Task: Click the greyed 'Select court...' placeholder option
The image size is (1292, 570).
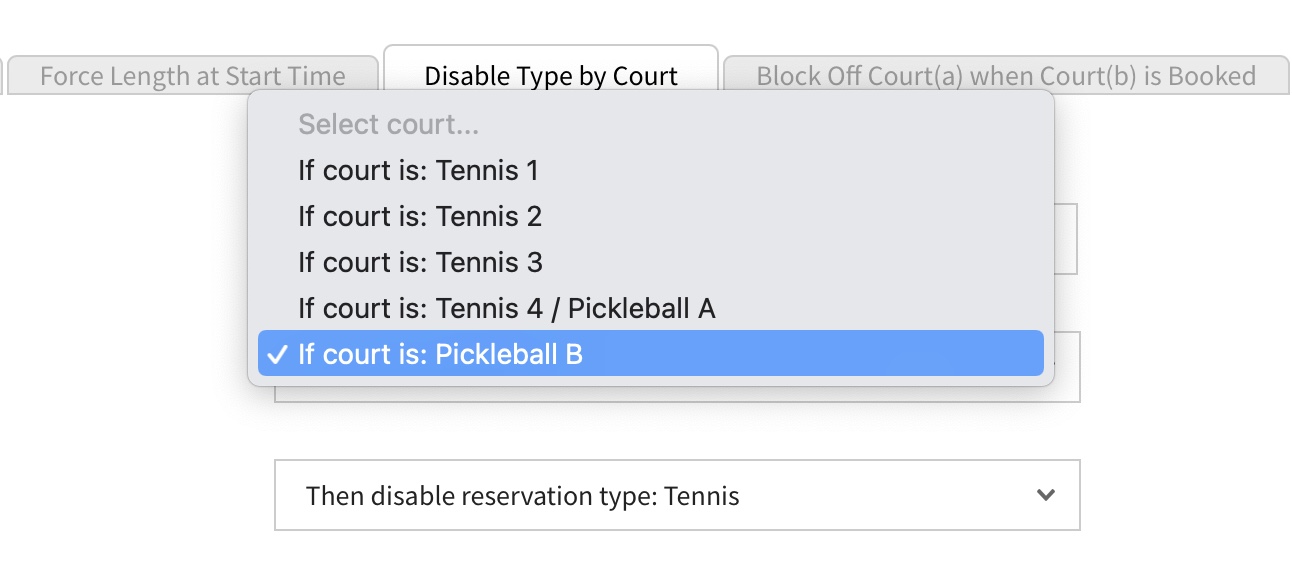Action: click(388, 124)
